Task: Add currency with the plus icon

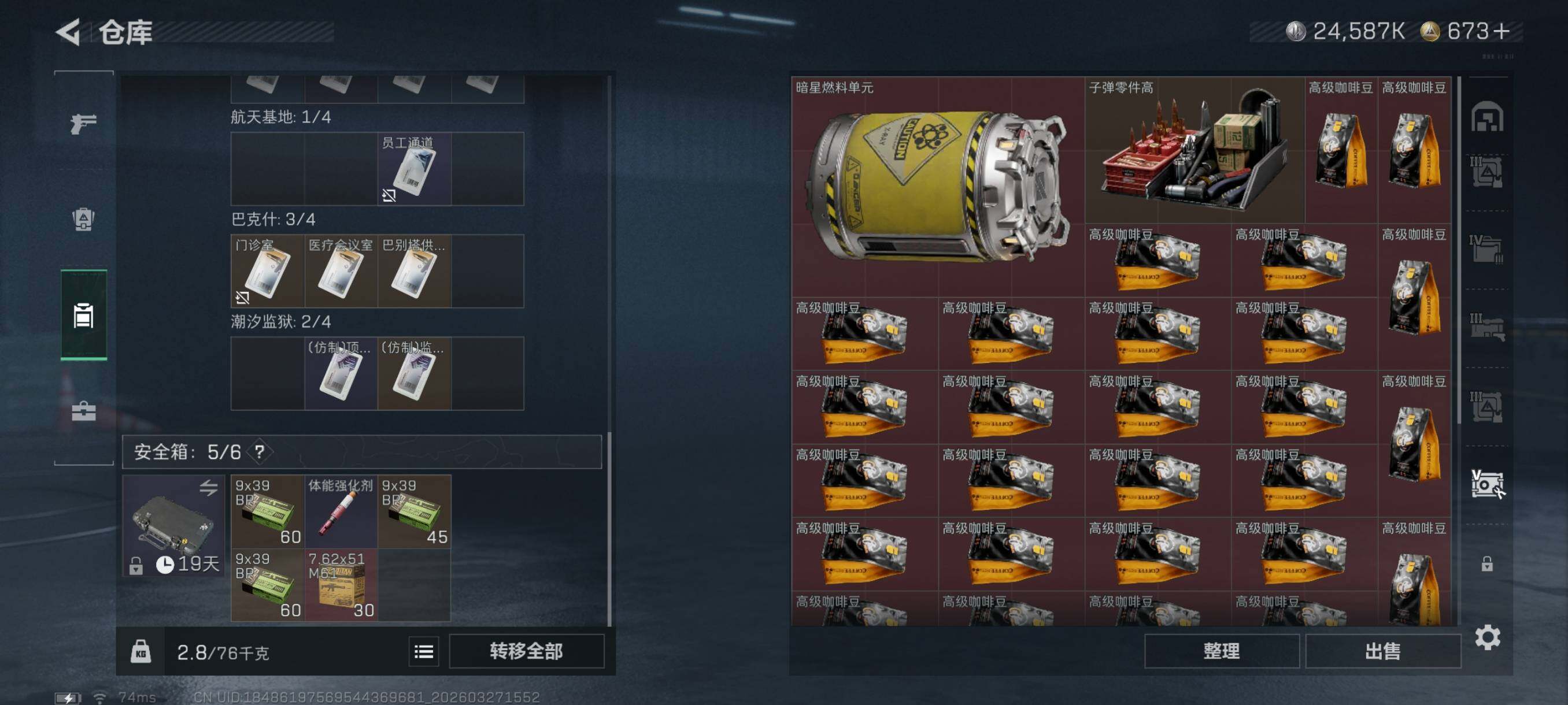Action: pyautogui.click(x=1501, y=31)
